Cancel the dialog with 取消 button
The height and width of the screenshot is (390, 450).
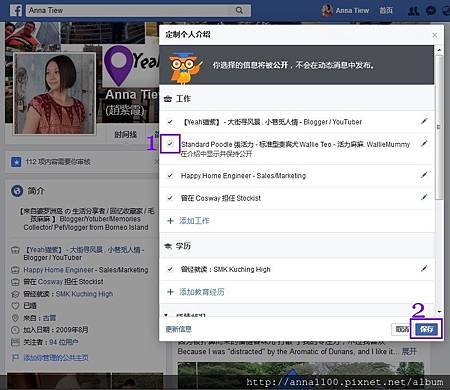click(x=402, y=329)
